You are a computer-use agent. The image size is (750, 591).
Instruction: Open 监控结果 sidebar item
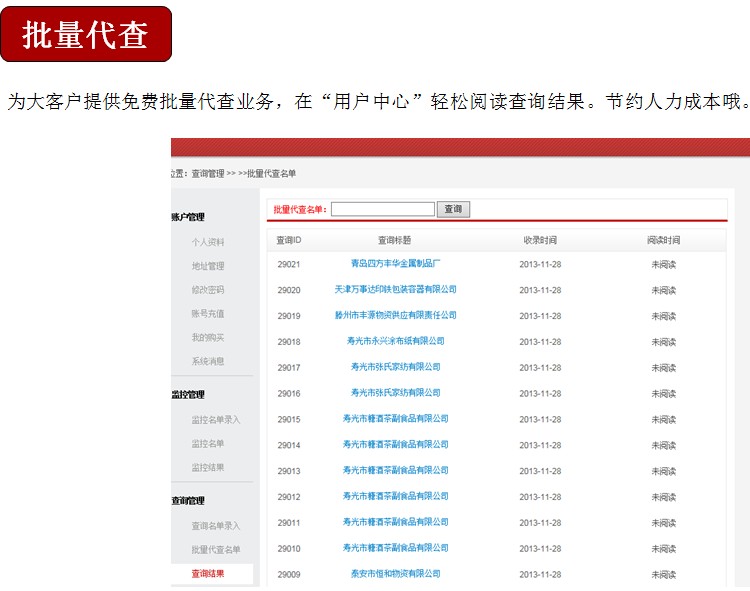(x=208, y=467)
